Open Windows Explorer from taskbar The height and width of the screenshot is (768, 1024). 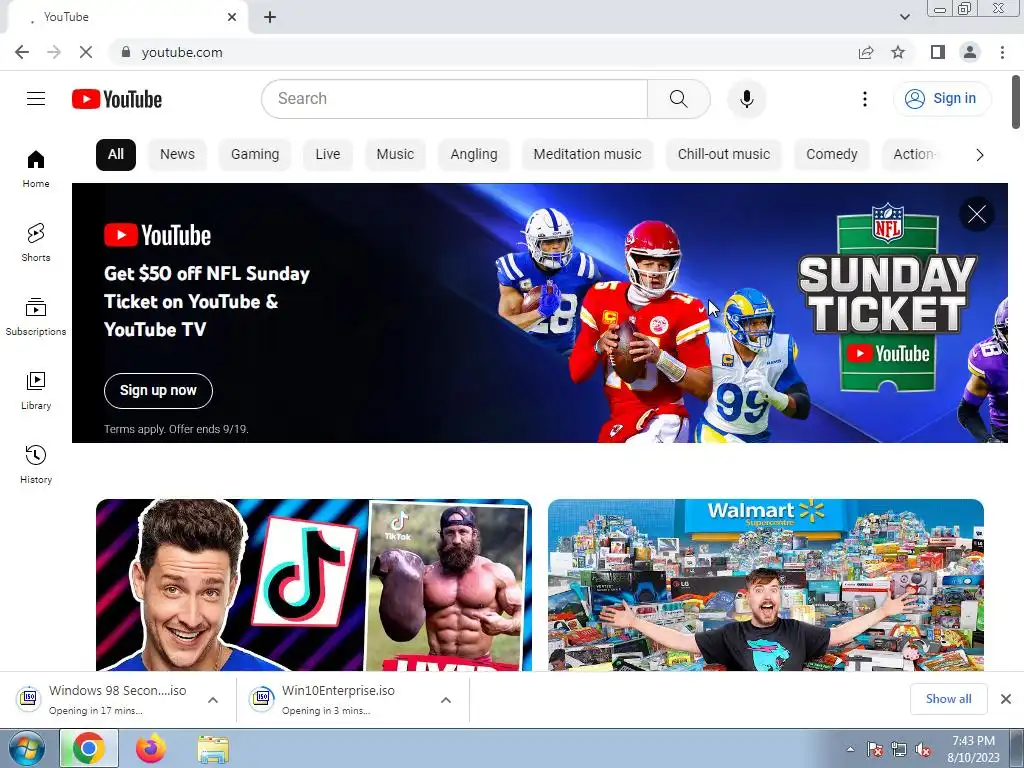pos(213,749)
